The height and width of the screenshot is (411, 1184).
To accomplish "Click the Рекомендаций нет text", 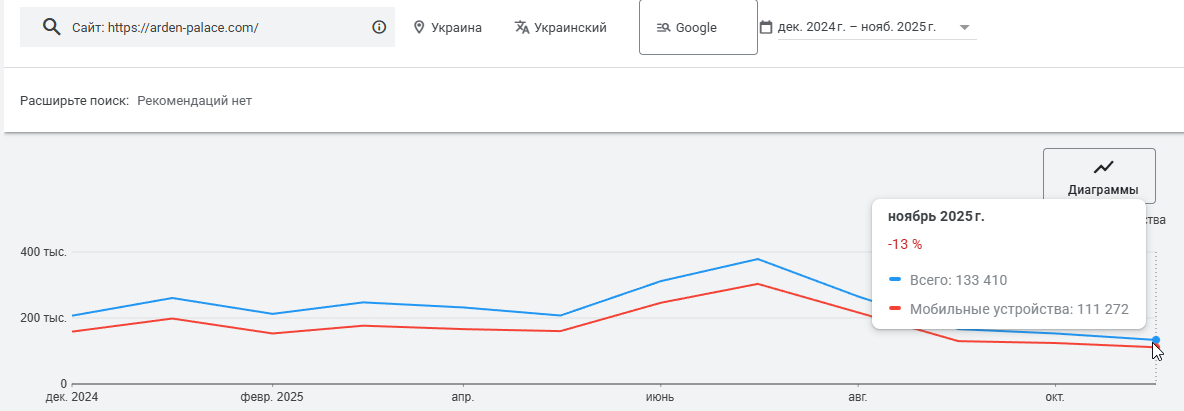I will (x=194, y=100).
